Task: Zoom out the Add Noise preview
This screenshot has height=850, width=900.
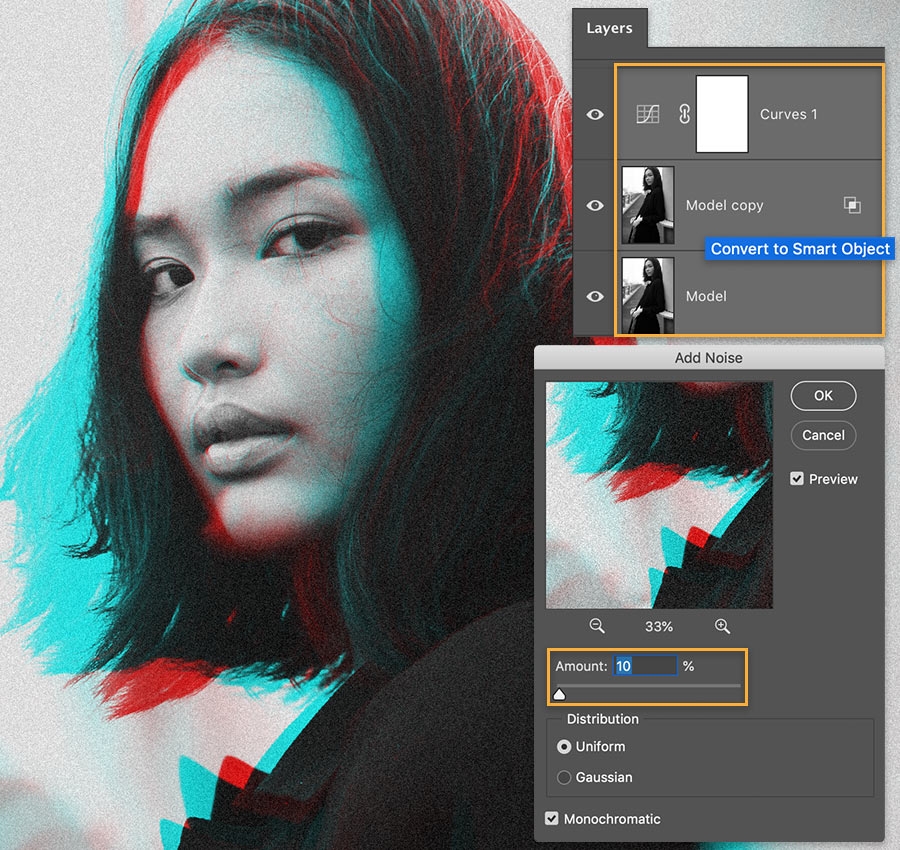Action: [597, 626]
